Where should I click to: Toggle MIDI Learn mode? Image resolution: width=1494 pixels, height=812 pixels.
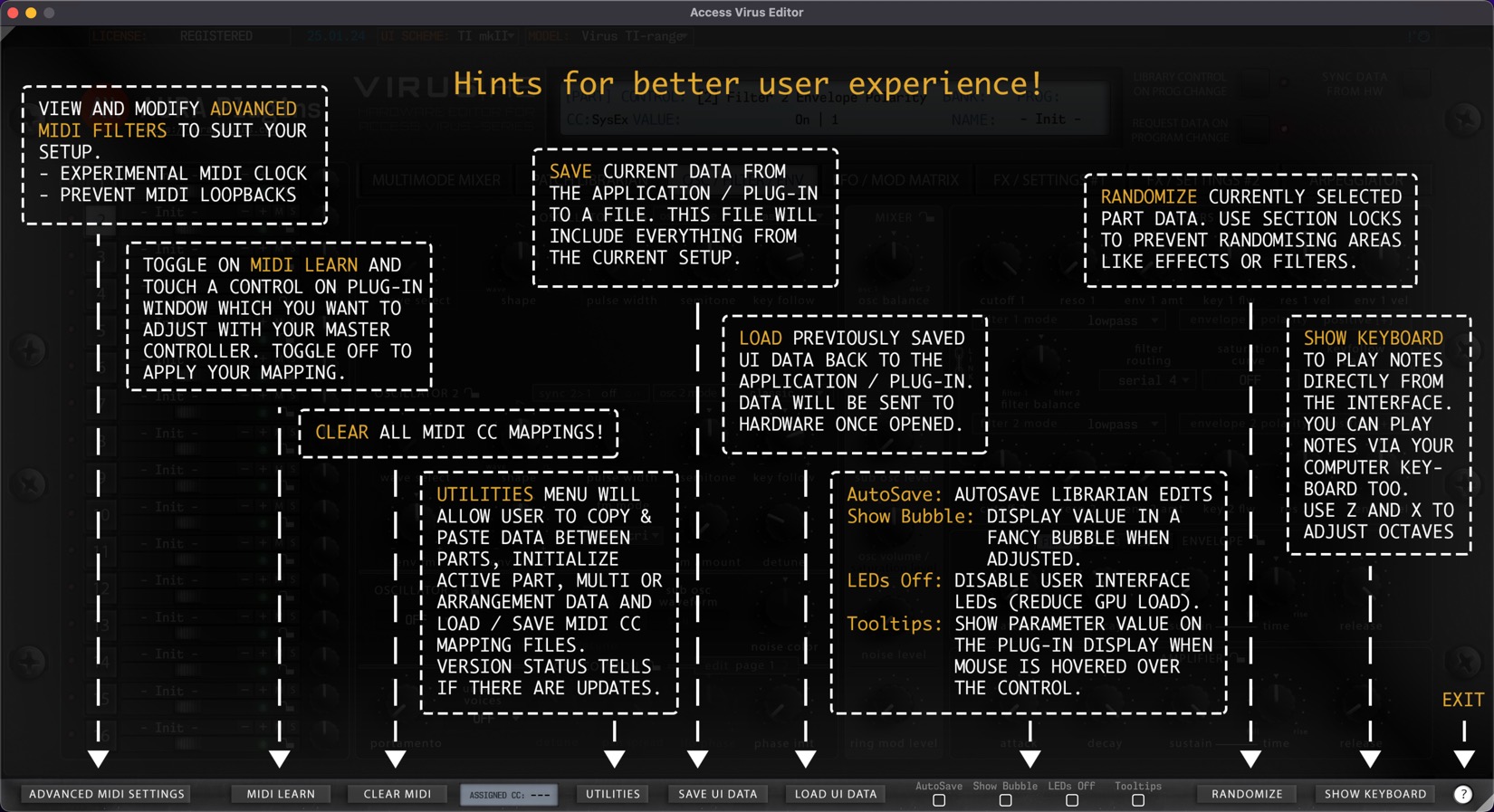click(281, 794)
